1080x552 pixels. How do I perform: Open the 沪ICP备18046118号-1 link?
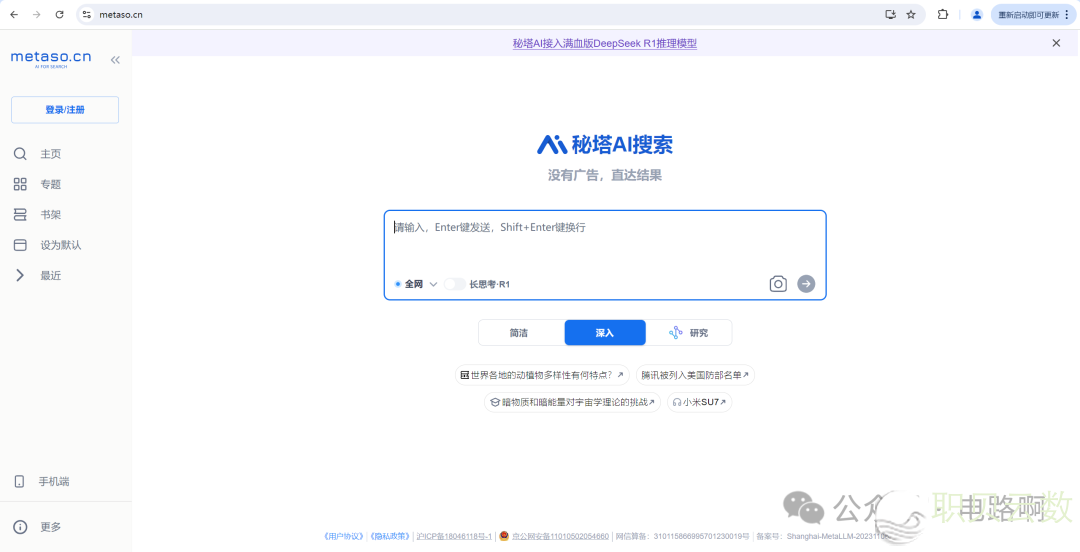(x=454, y=536)
